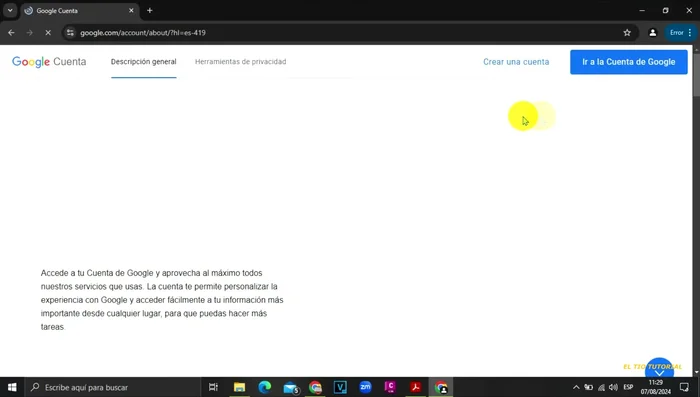Open the network tray icon

pos(601,387)
